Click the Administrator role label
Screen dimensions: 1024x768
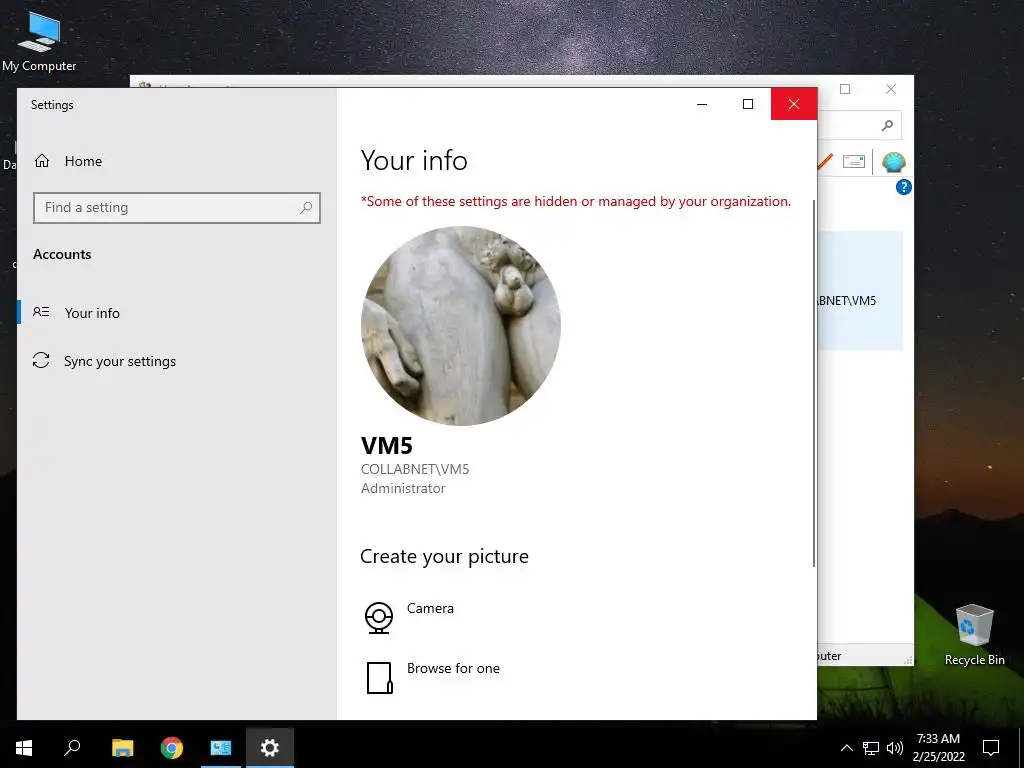tap(403, 488)
